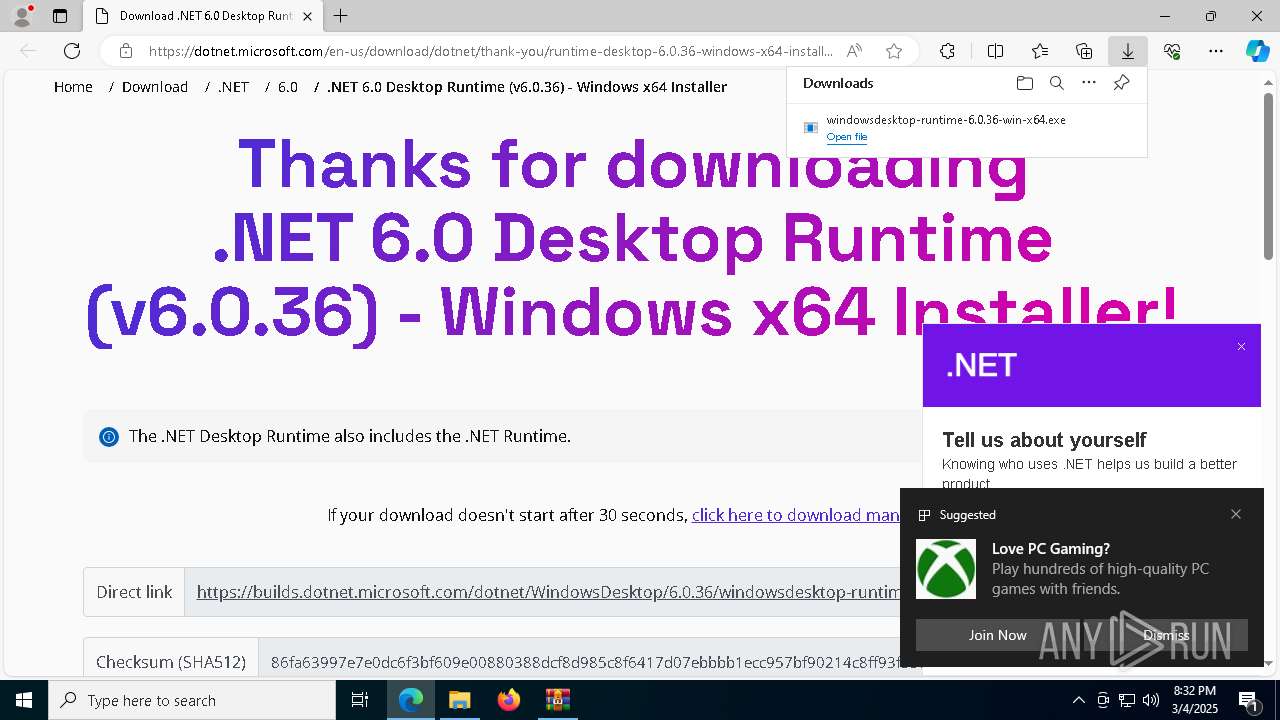Screen dimensions: 1280x720
Task: Open Task View on the taskbar
Action: point(360,700)
